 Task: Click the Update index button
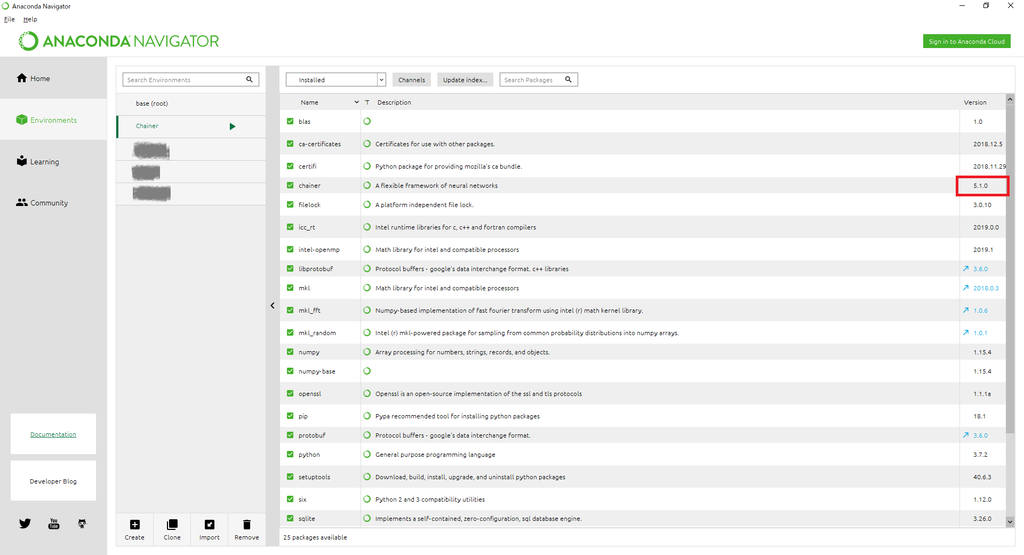point(465,80)
